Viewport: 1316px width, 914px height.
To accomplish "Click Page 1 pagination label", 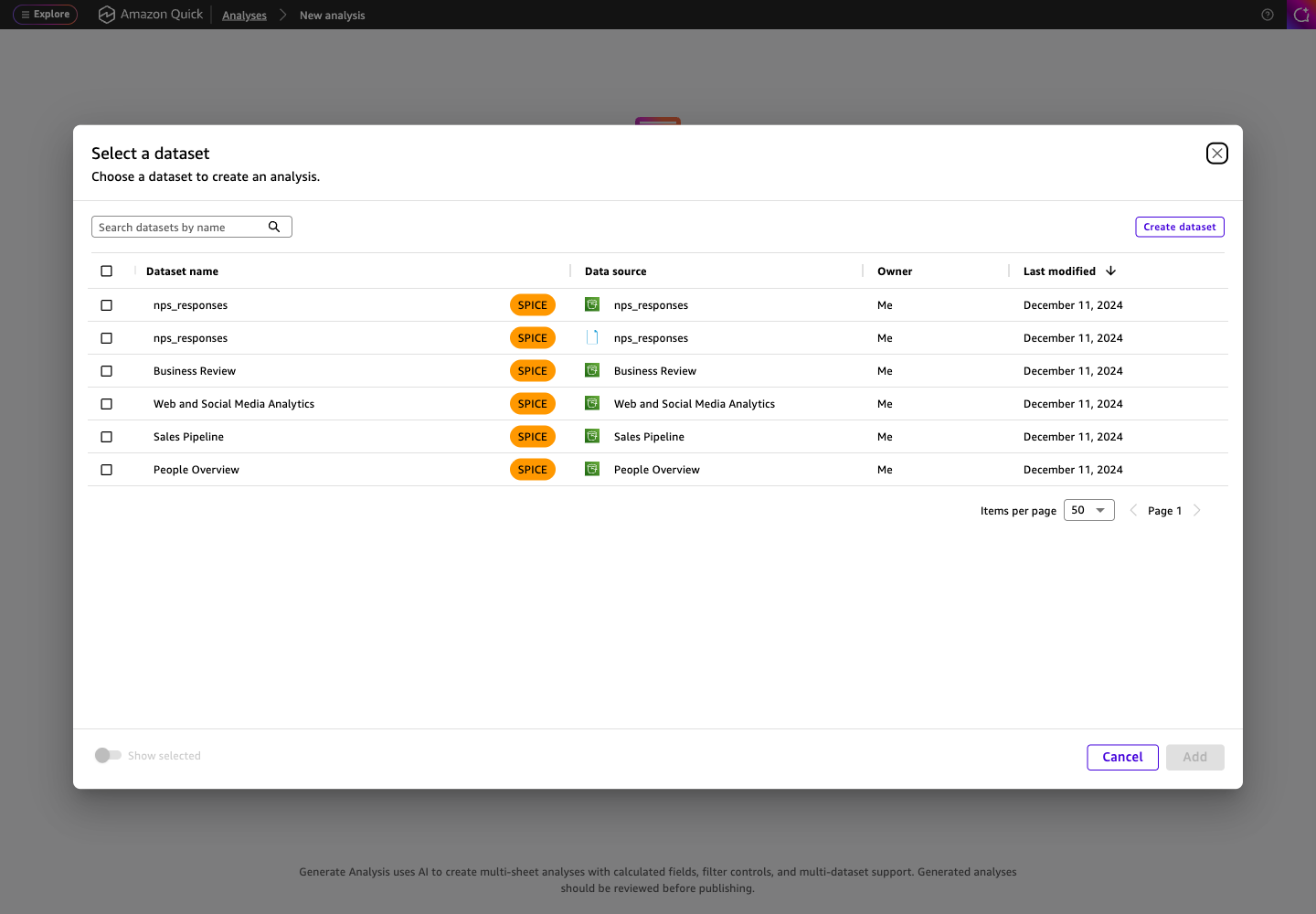I will 1164,511.
